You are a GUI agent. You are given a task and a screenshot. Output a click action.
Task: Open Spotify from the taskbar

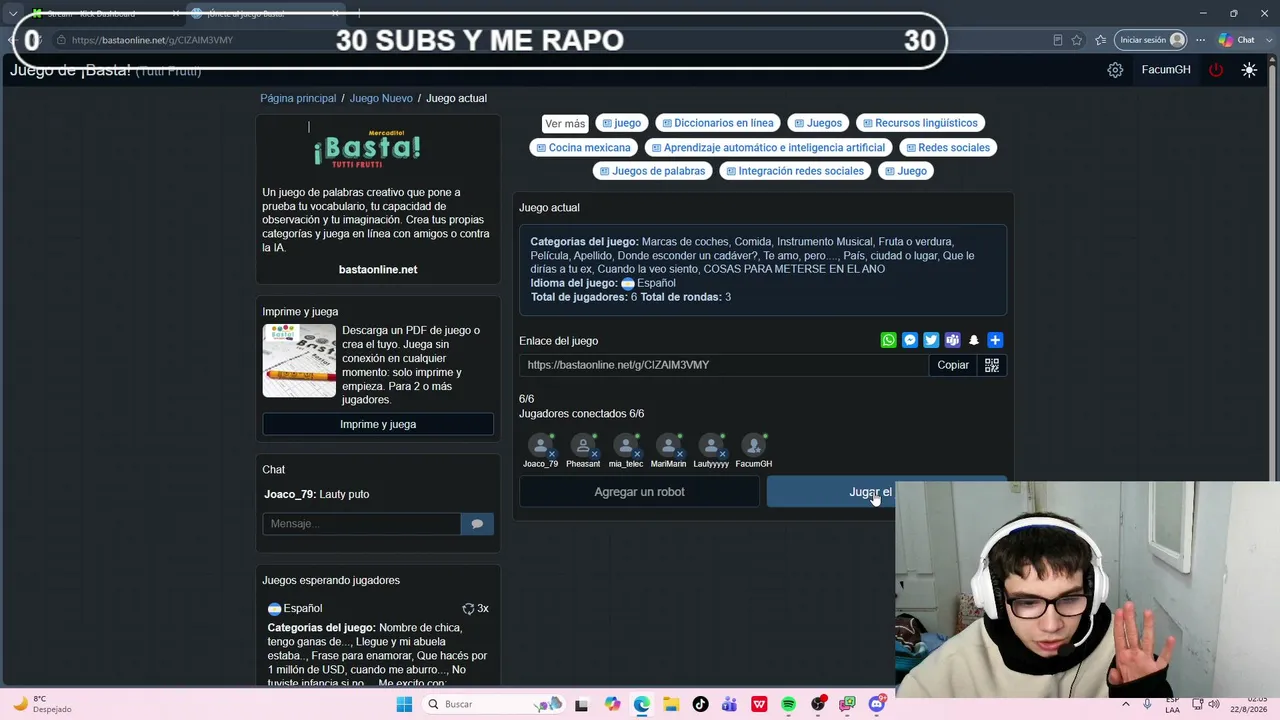click(x=788, y=704)
